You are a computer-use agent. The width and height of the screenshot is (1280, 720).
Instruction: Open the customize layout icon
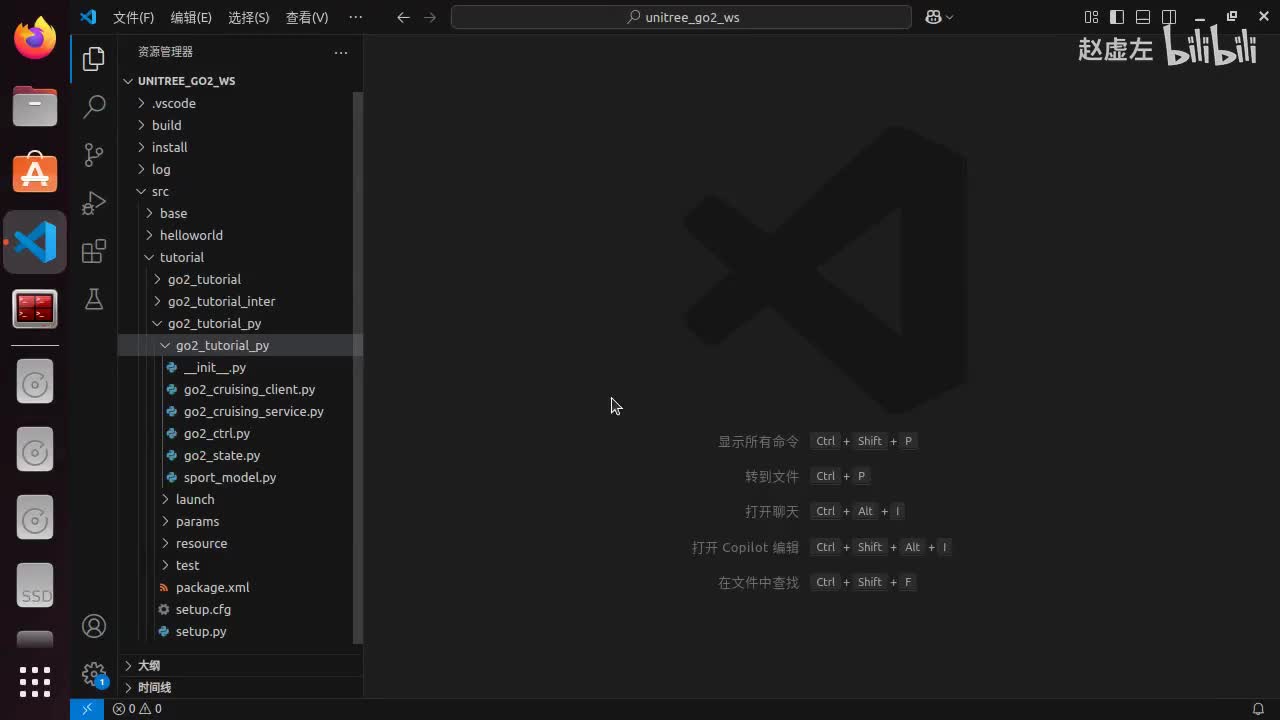coord(1091,17)
